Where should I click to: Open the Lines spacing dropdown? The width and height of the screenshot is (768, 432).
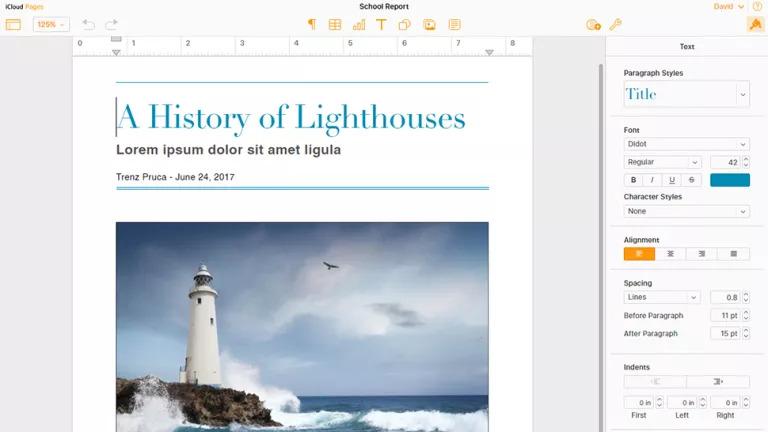point(662,297)
